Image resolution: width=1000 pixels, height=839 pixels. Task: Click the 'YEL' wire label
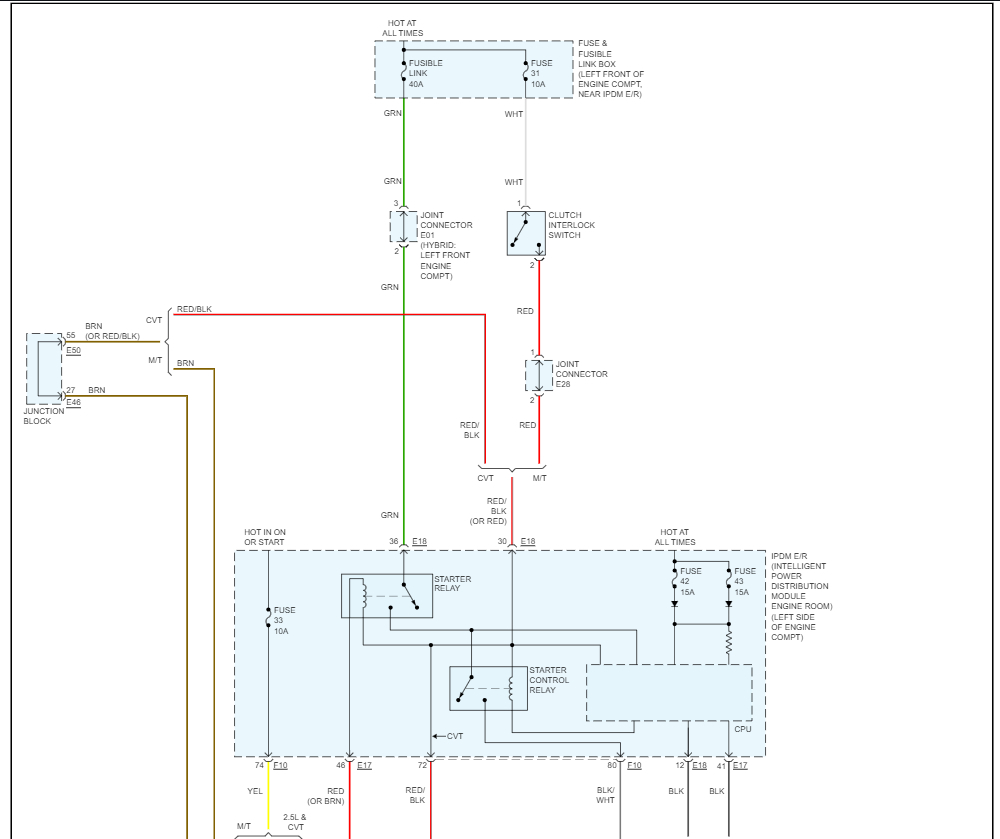(255, 791)
